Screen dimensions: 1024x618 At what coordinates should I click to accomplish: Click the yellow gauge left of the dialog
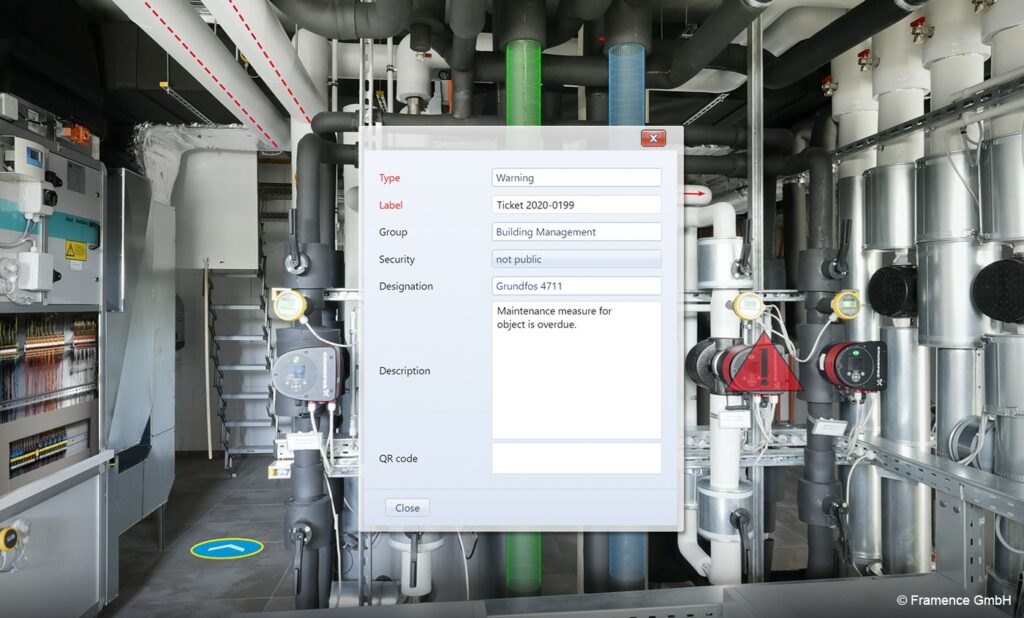coord(289,305)
